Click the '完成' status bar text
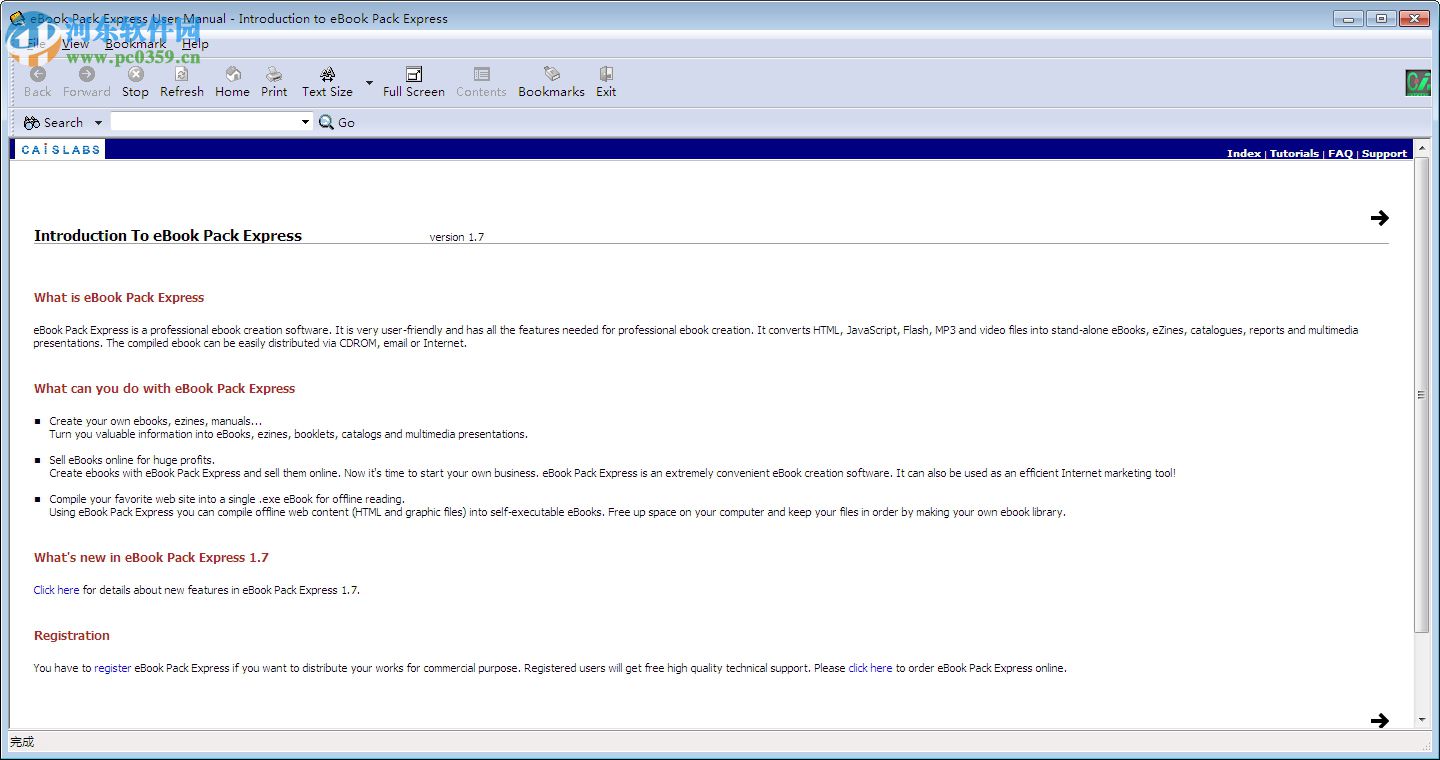The height and width of the screenshot is (760, 1440). [22, 742]
